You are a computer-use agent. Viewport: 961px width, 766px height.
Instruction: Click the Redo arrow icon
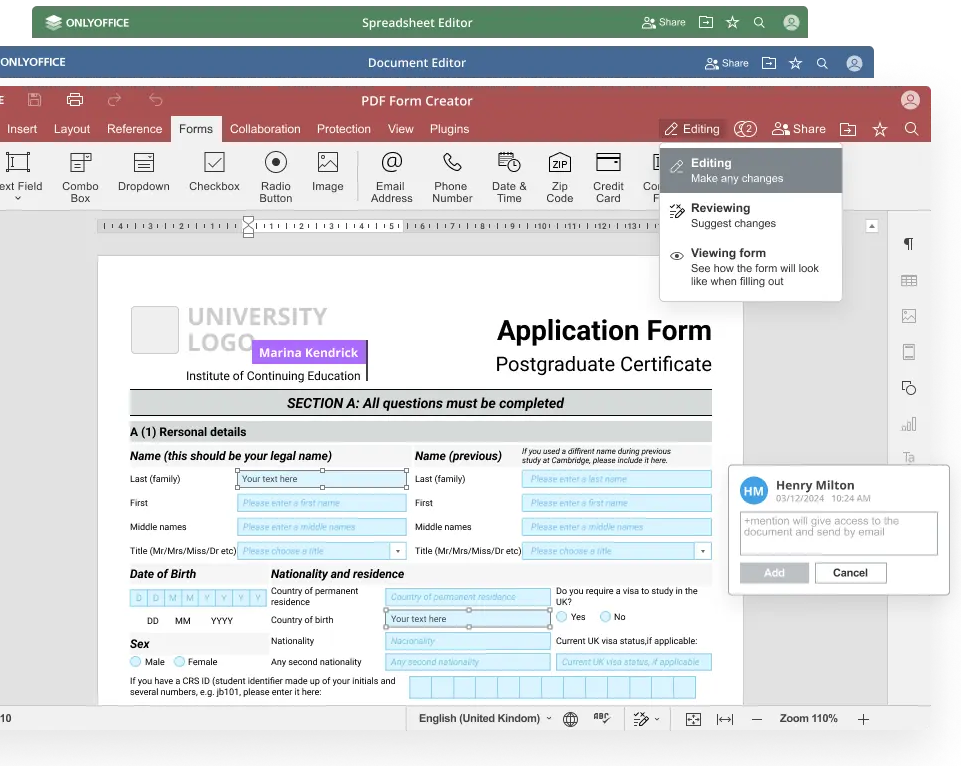coord(115,100)
